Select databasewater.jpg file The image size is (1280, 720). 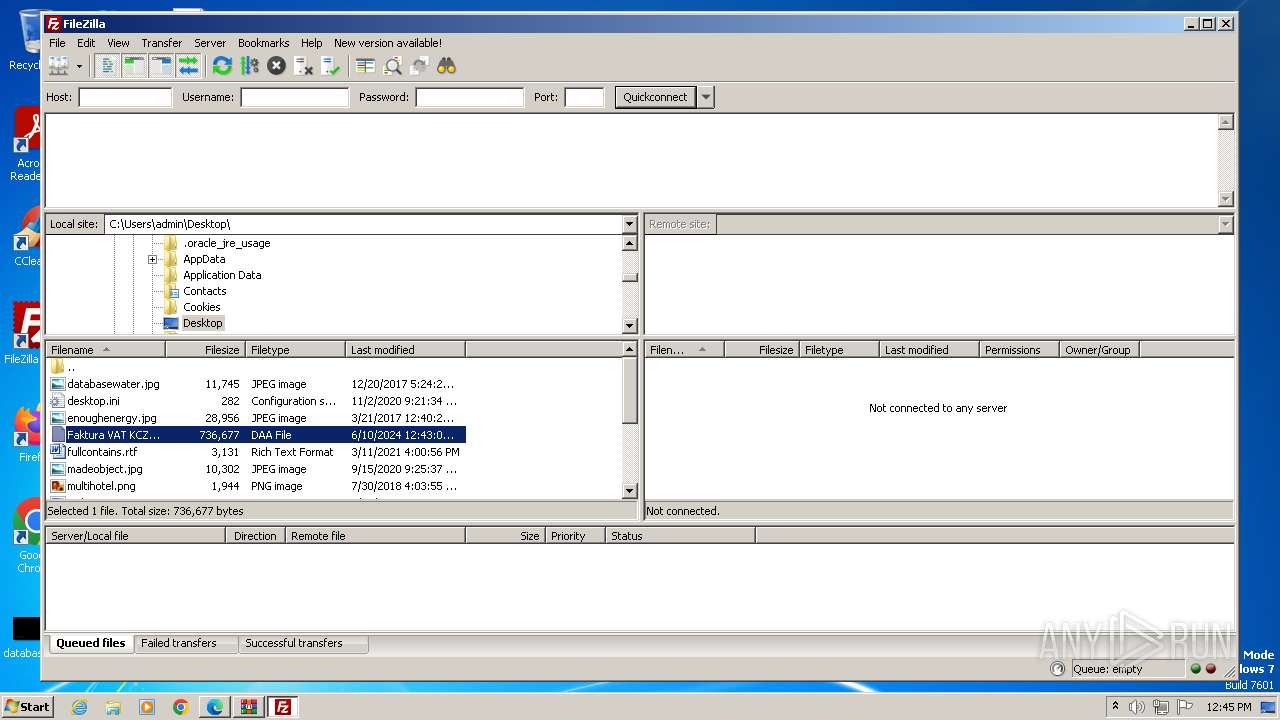[x=255, y=384]
